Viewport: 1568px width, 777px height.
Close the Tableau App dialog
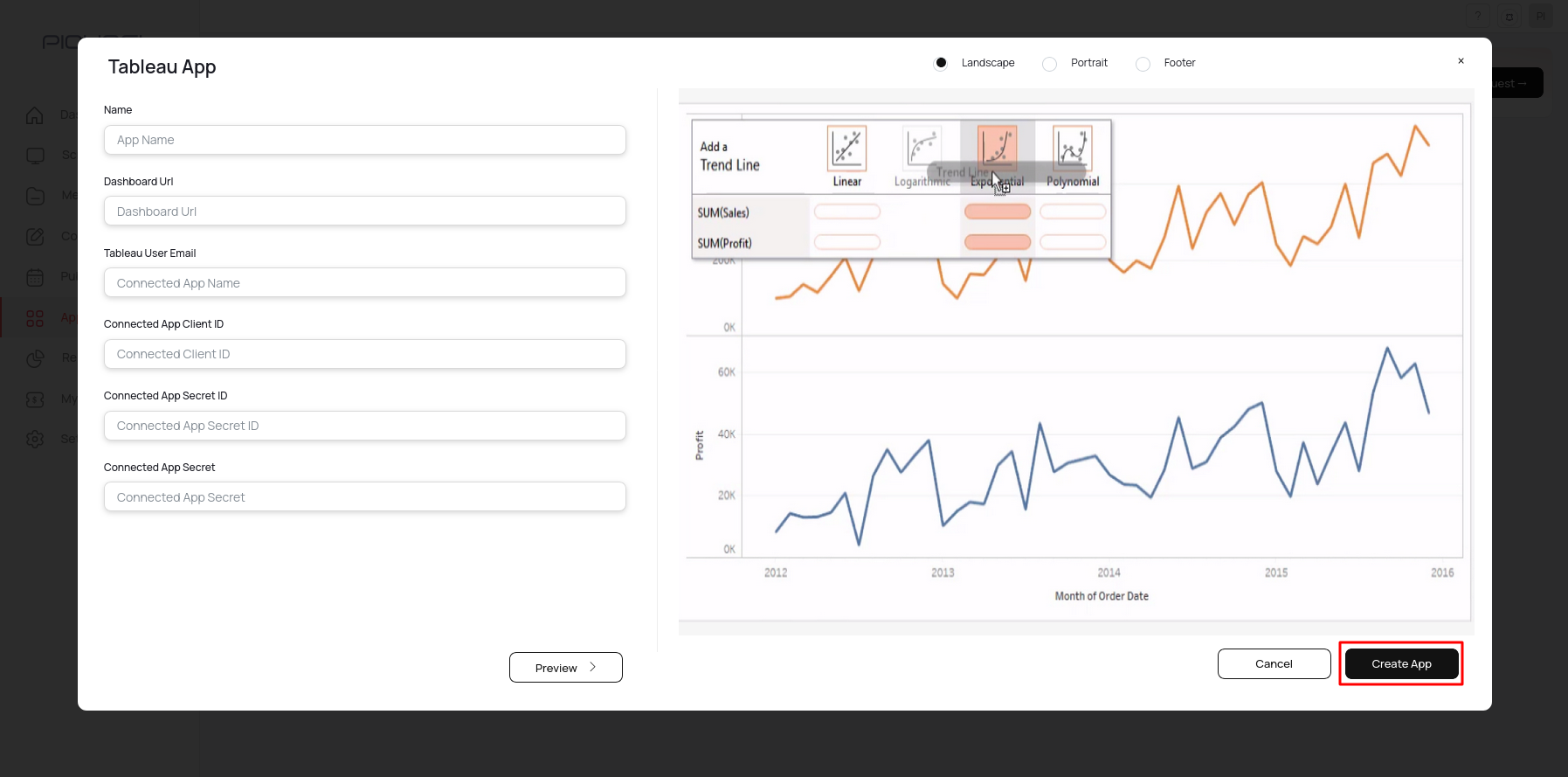click(1461, 61)
